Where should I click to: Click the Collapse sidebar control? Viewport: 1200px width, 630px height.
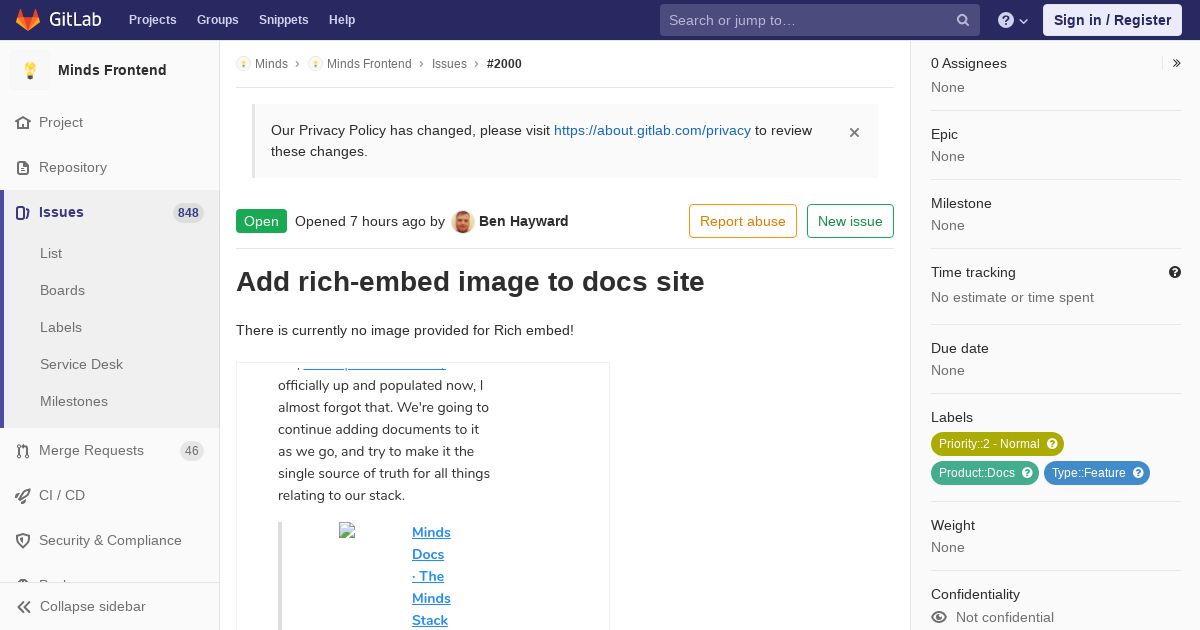110,606
